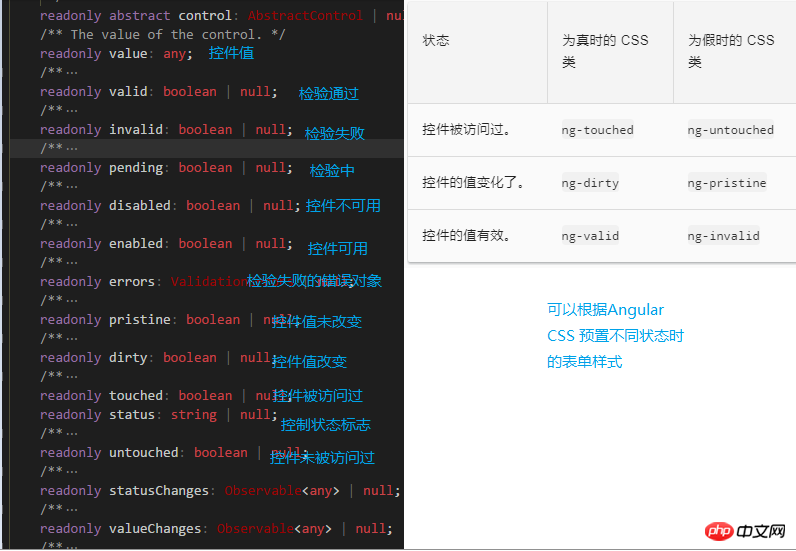Select the 'ng-pristine' class cell
Image resolution: width=796 pixels, height=551 pixels.
tap(727, 183)
